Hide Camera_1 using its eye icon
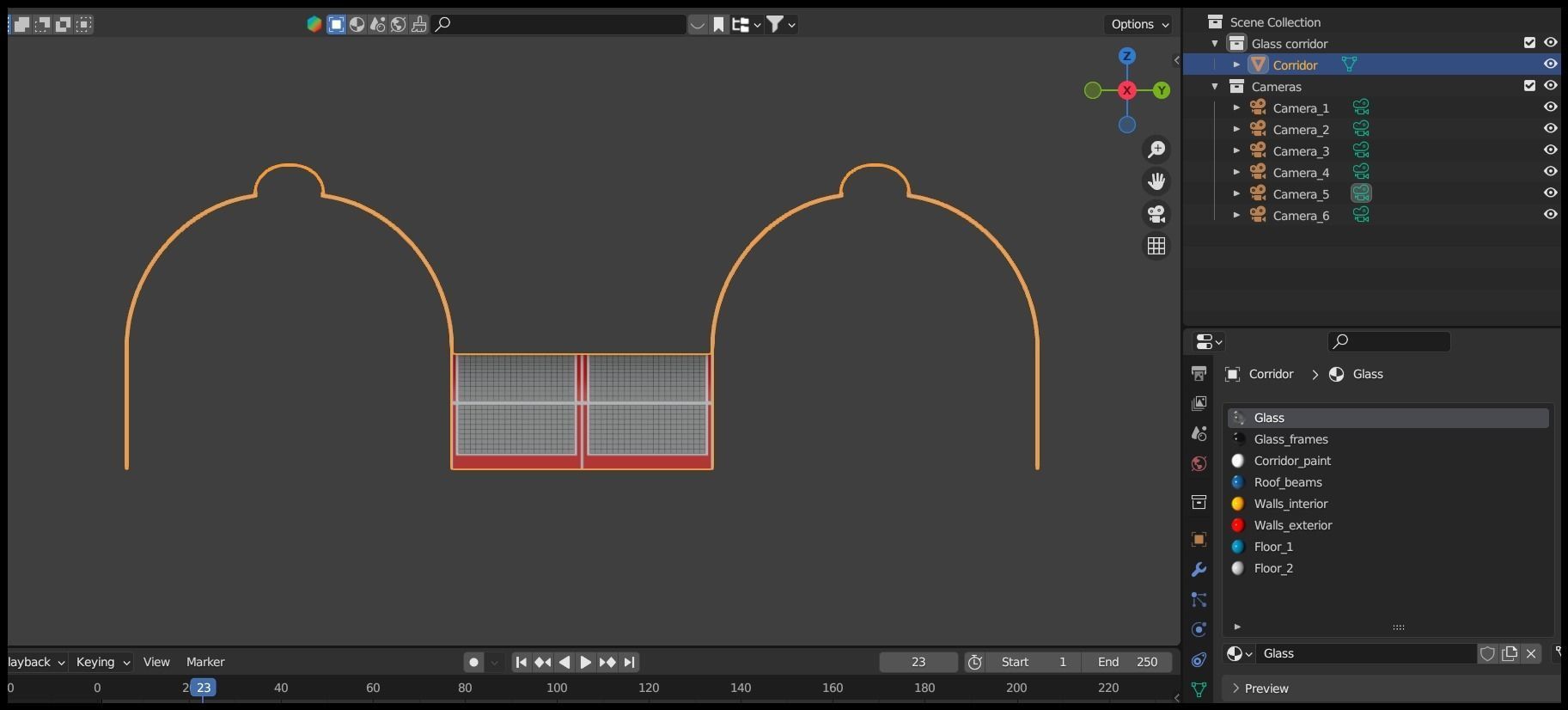The width and height of the screenshot is (1568, 710). [x=1550, y=107]
